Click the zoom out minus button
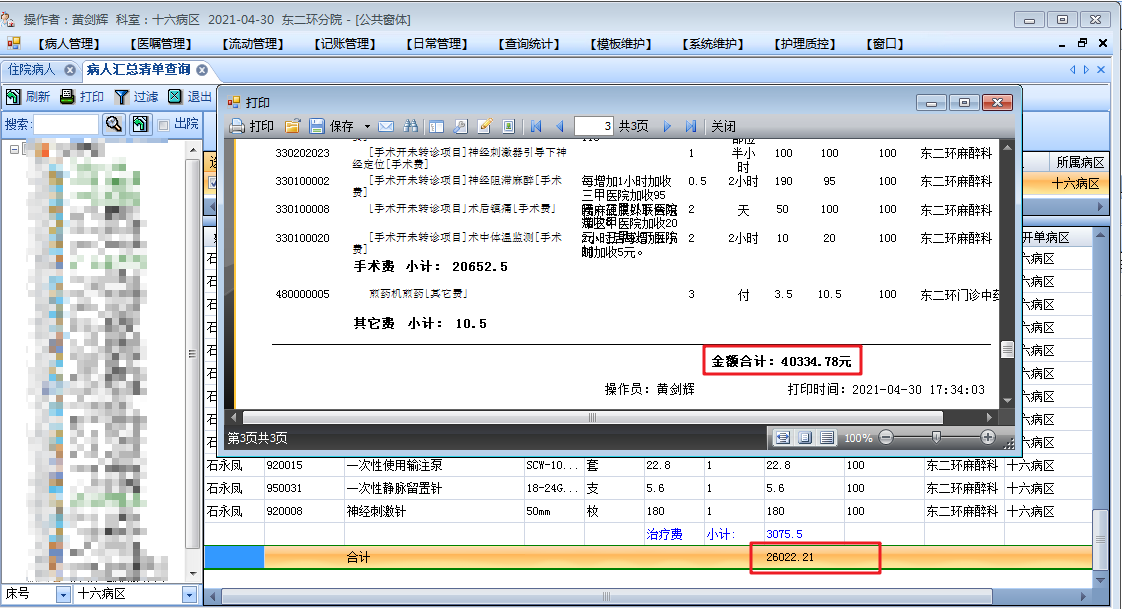This screenshot has height=609, width=1122. tap(886, 437)
